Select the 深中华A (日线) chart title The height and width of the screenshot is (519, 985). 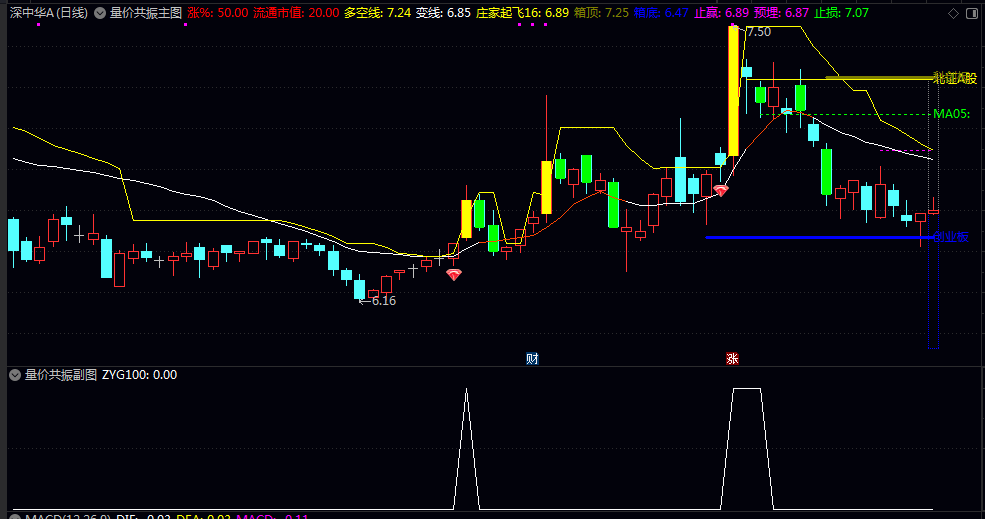coord(48,13)
